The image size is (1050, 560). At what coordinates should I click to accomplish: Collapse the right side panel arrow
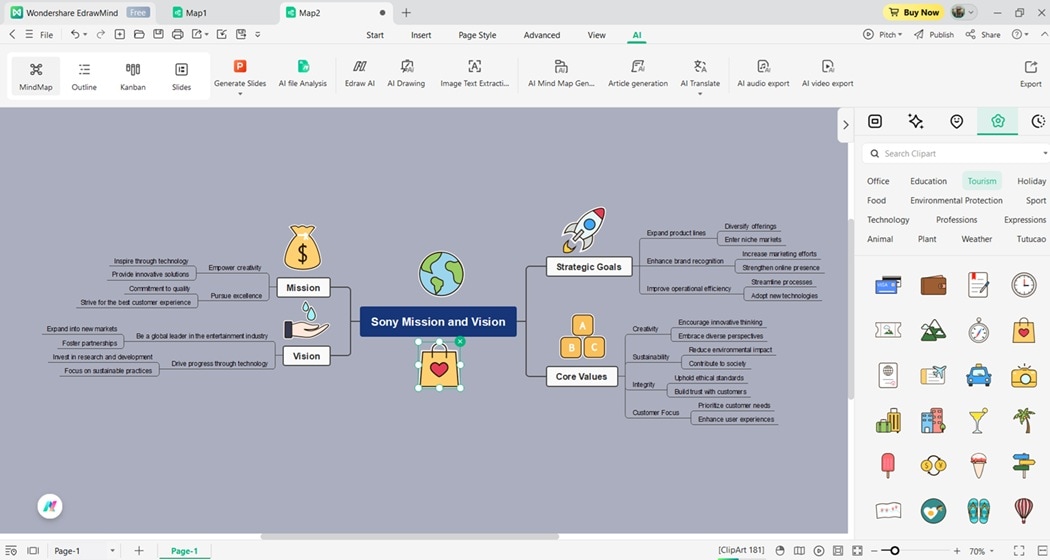[x=845, y=125]
